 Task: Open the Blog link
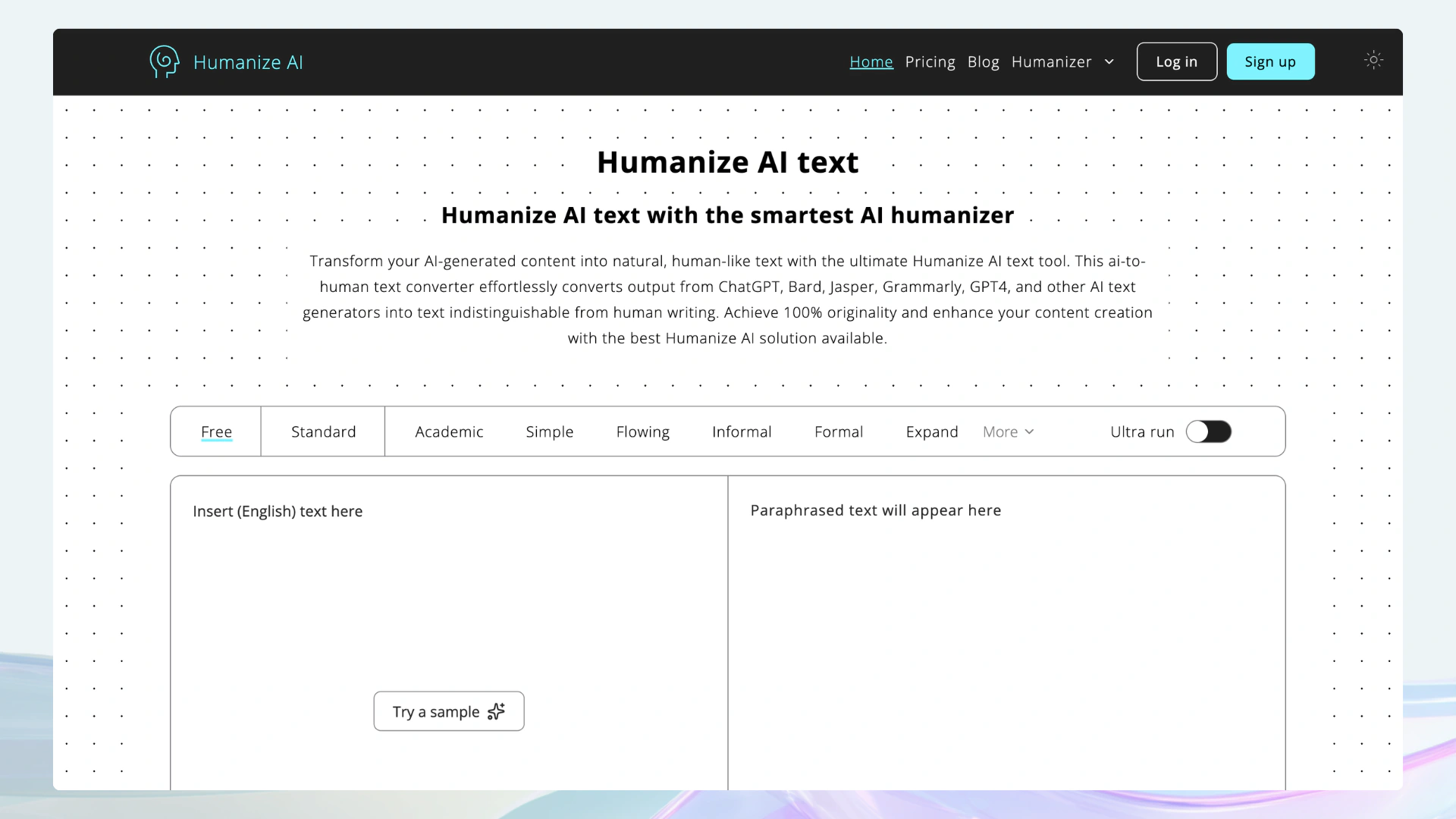(x=983, y=62)
